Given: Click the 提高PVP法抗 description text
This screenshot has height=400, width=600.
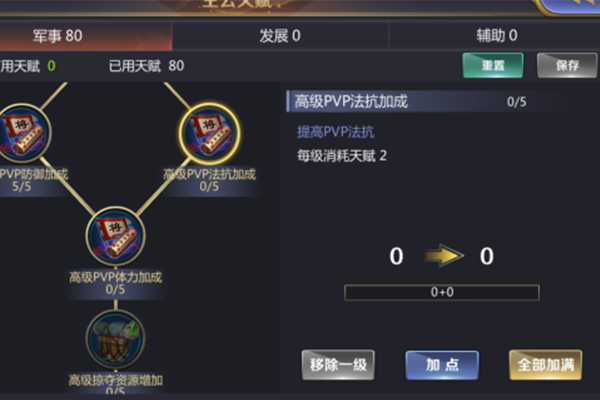Looking at the screenshot, I should [x=336, y=132].
